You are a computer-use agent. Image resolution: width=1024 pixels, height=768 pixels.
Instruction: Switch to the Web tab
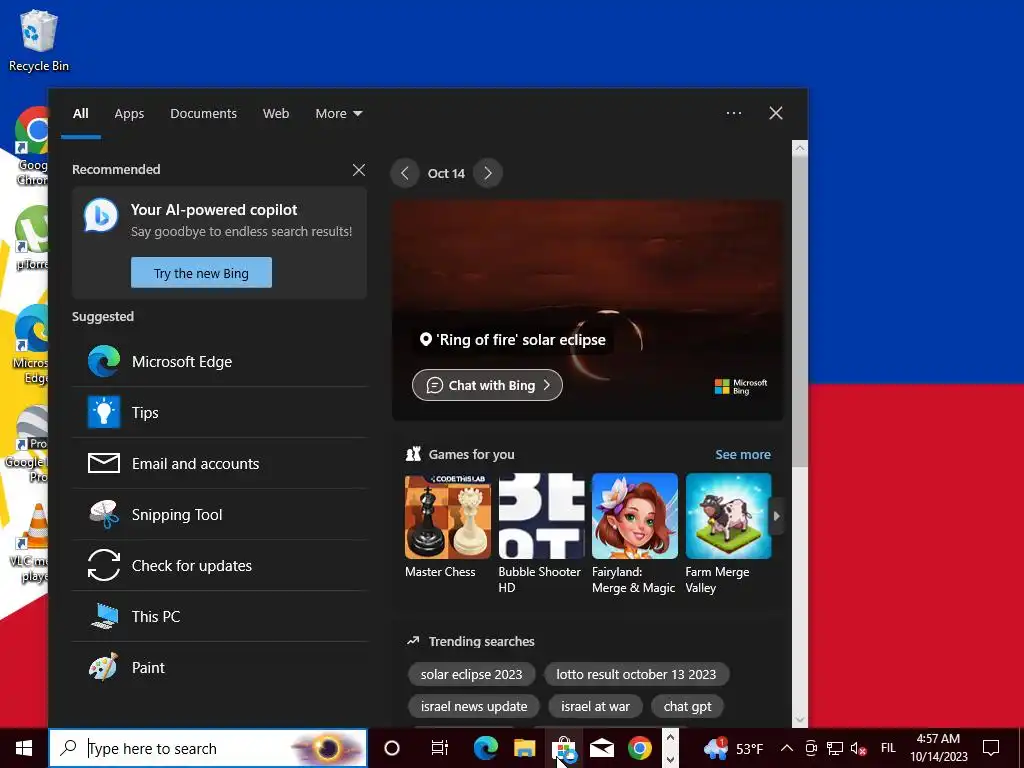(276, 113)
